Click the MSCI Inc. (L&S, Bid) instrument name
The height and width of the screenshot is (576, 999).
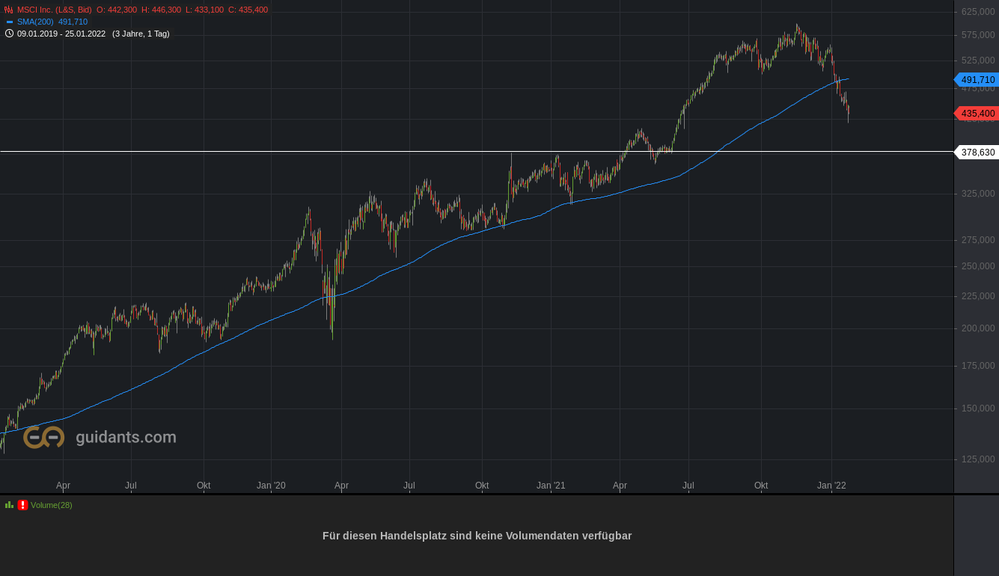pos(55,7)
